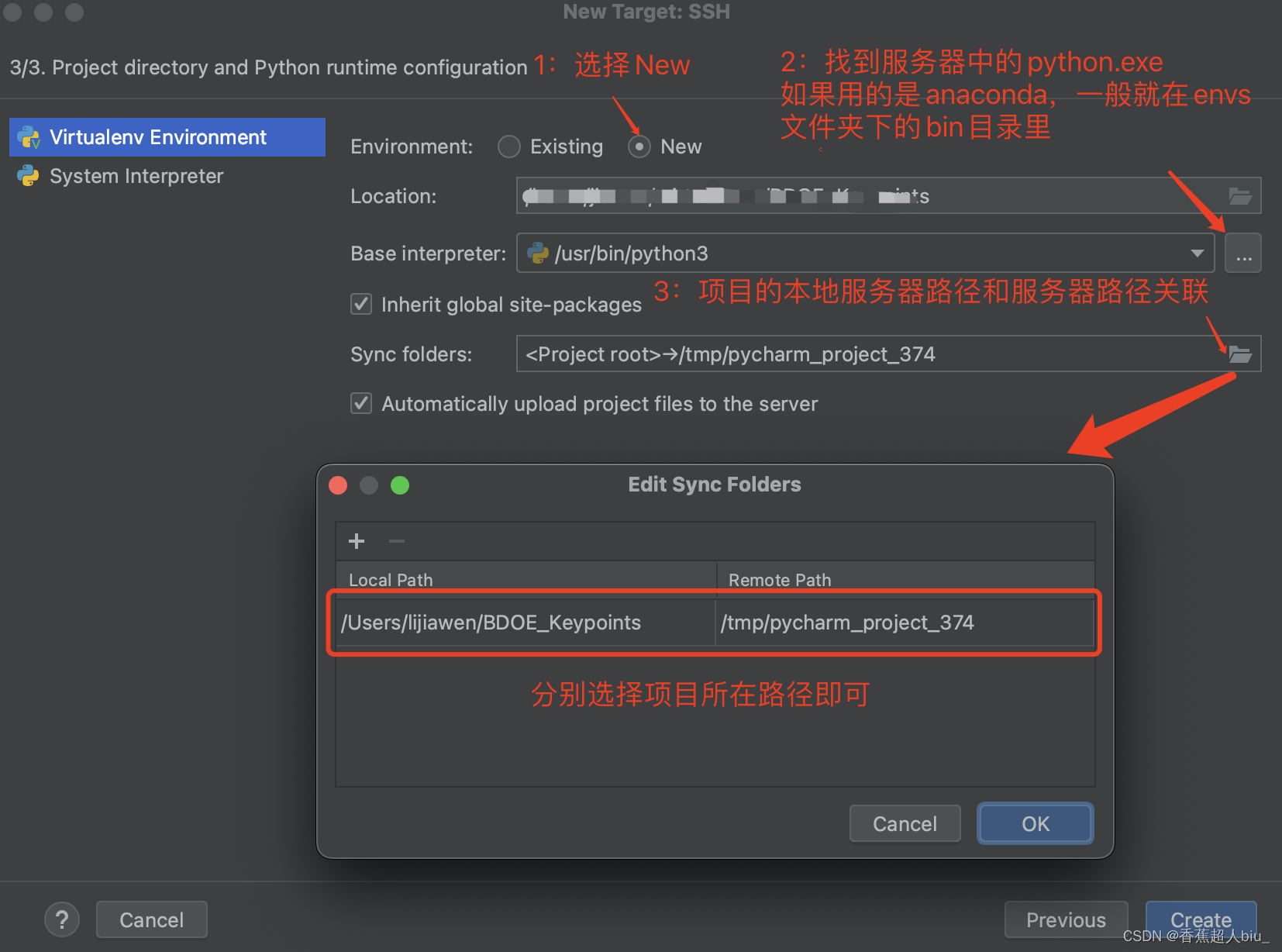The width and height of the screenshot is (1282, 952).
Task: Cancel the Edit Sync Folders dialog
Action: (x=905, y=823)
